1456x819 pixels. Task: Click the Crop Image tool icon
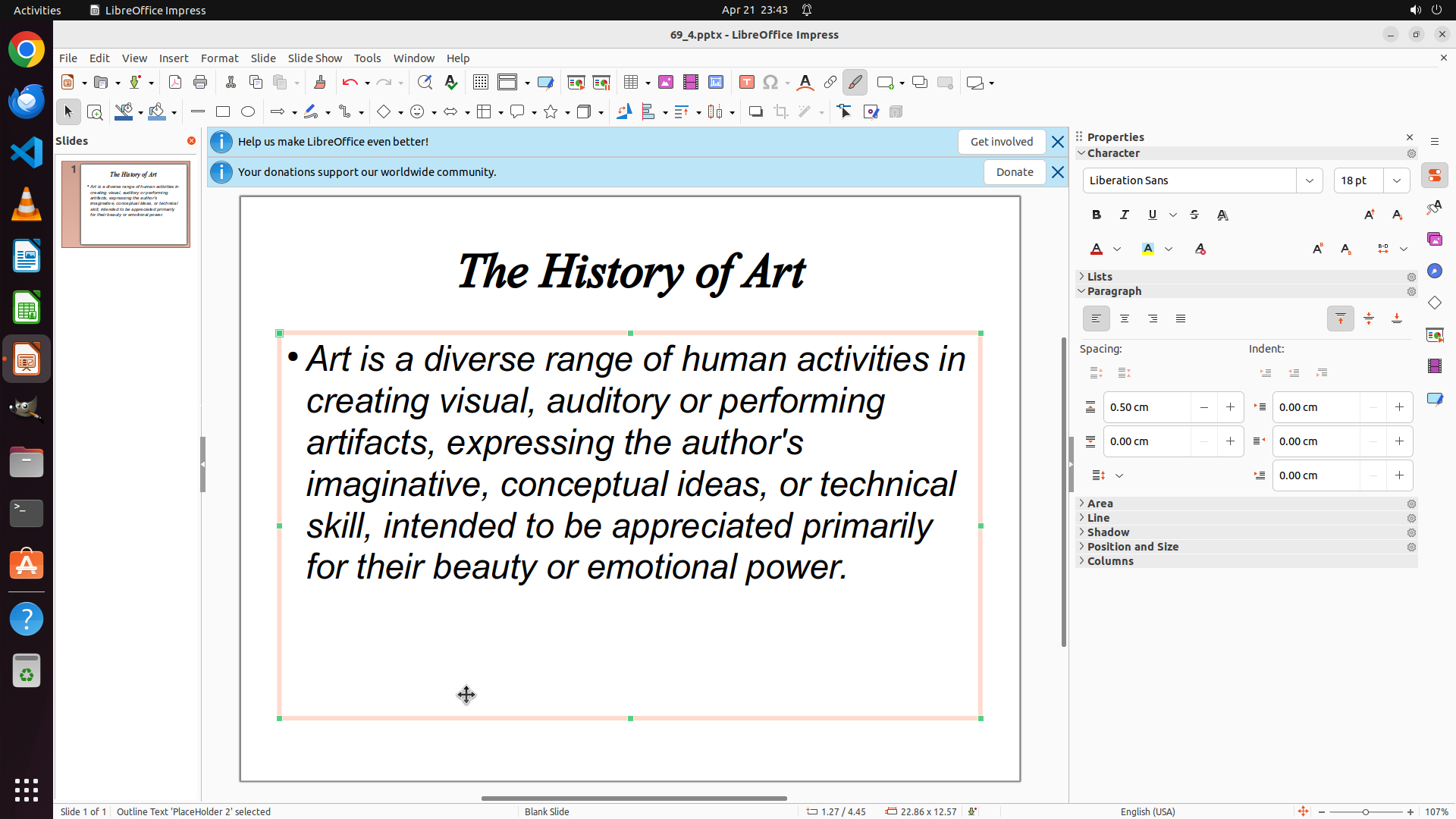point(780,112)
